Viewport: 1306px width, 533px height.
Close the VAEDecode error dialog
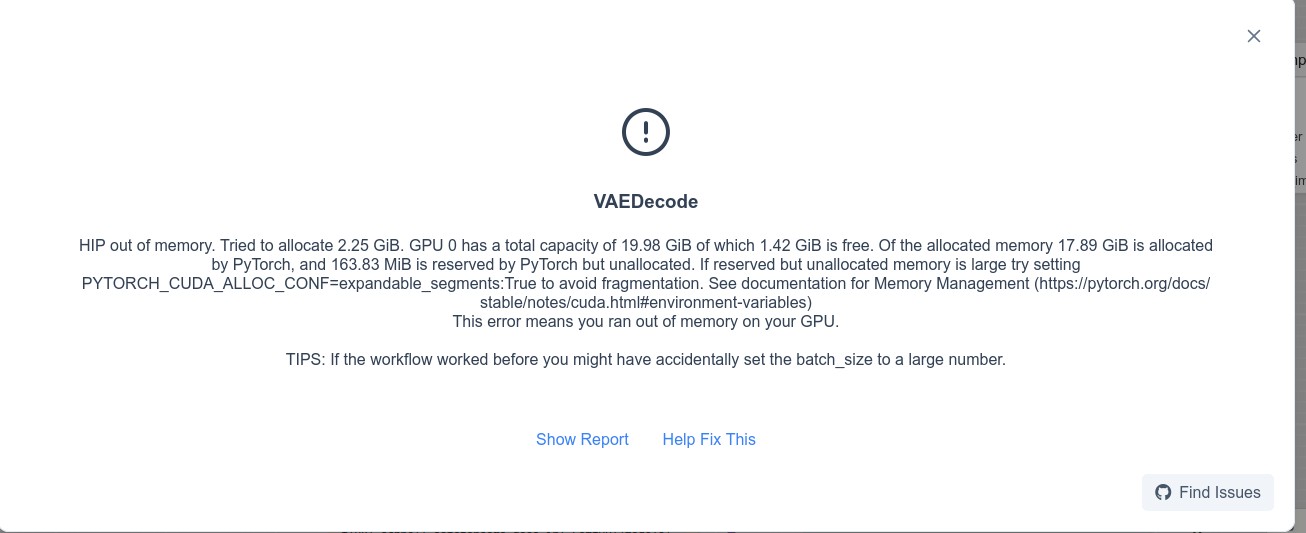pos(1254,36)
